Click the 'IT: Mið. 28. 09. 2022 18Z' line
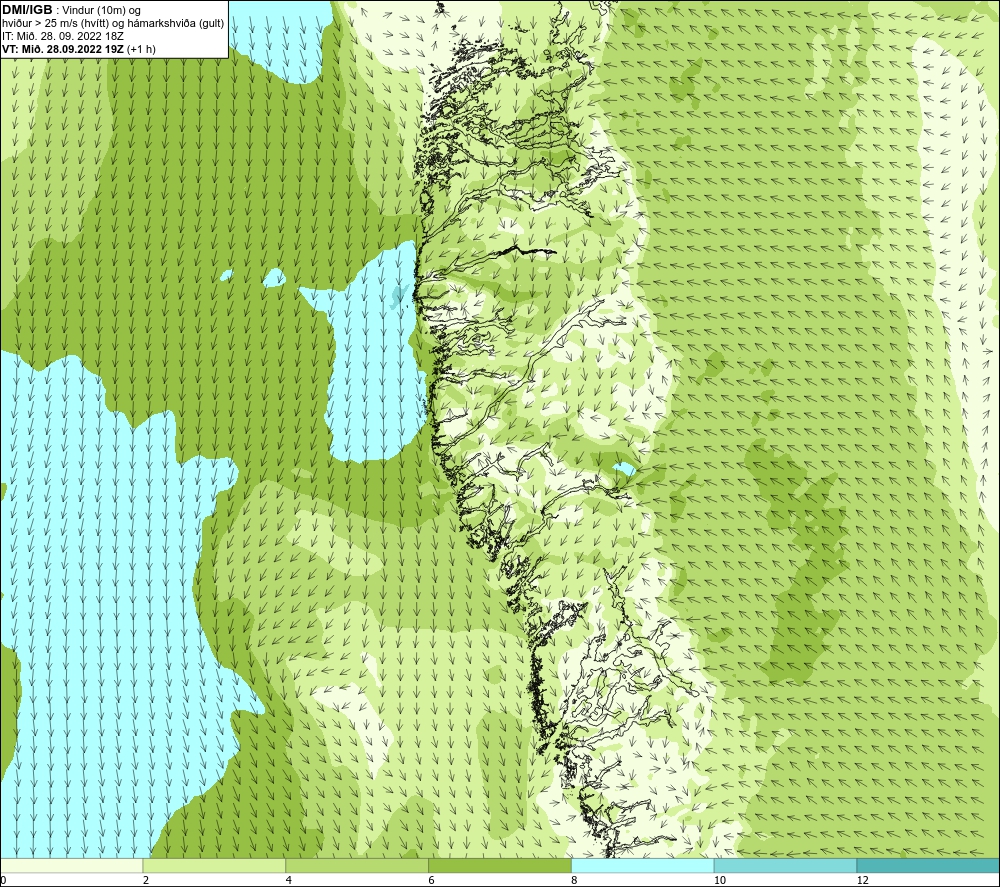 (62, 36)
